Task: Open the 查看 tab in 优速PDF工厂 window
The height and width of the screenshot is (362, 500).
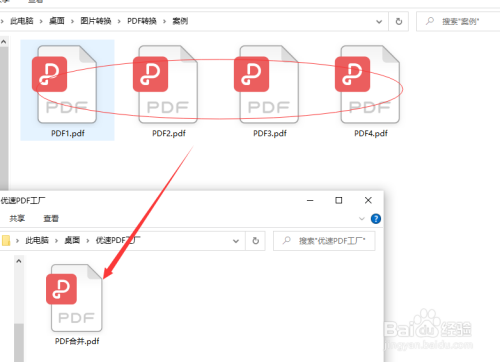Action: pos(51,218)
